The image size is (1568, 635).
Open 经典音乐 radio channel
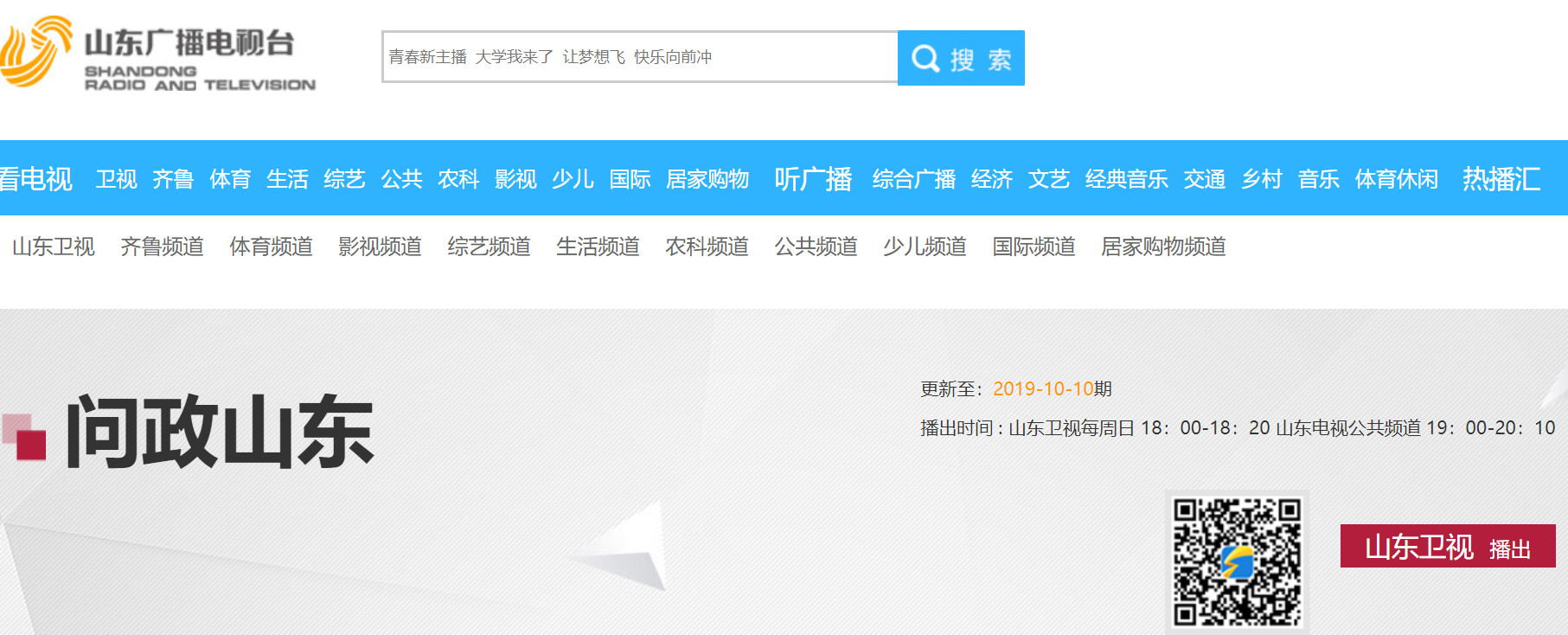point(1127,179)
